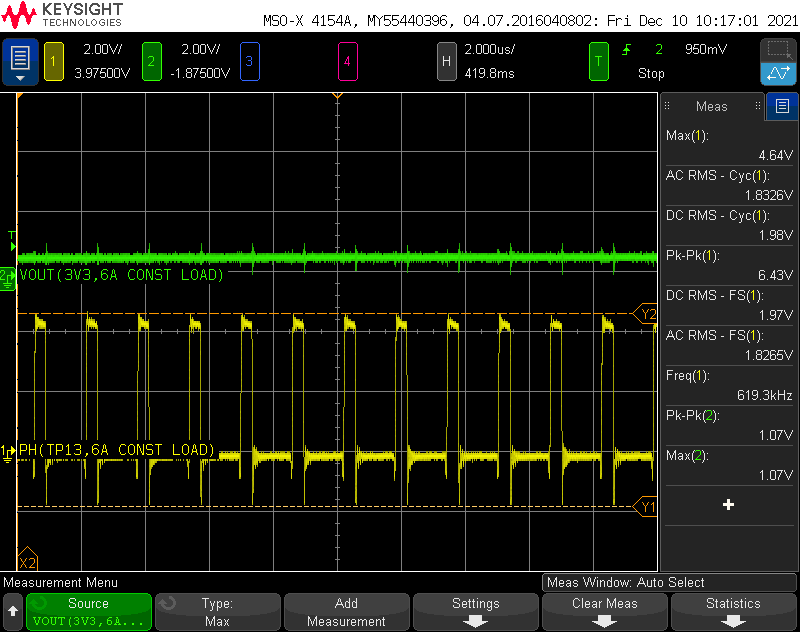Image resolution: width=800 pixels, height=632 pixels.
Task: Open Source VOUT softkey
Action: pos(89,612)
